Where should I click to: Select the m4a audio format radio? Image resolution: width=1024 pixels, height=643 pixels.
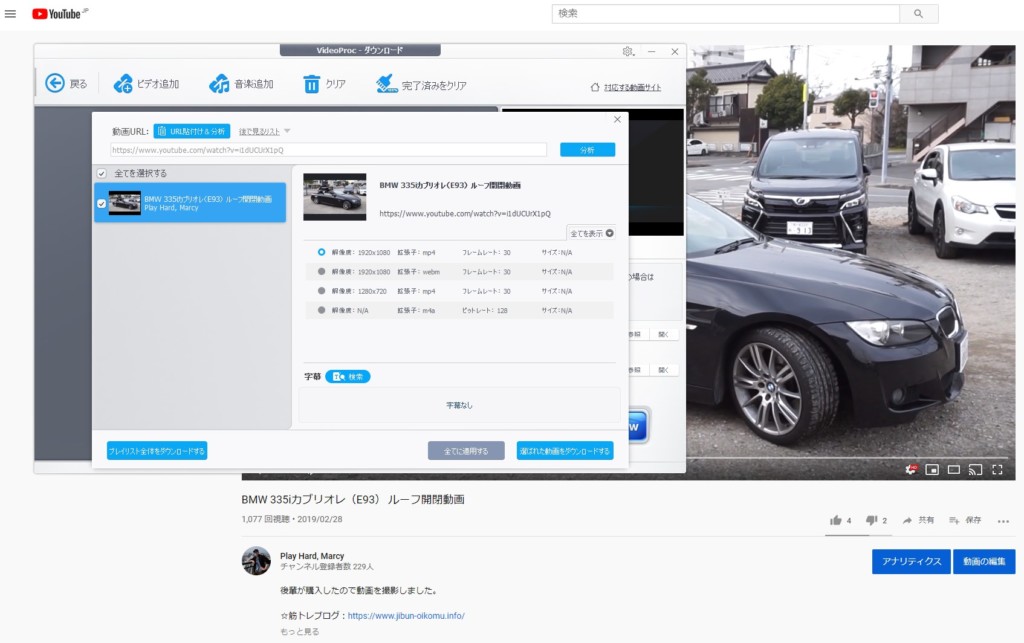point(321,310)
